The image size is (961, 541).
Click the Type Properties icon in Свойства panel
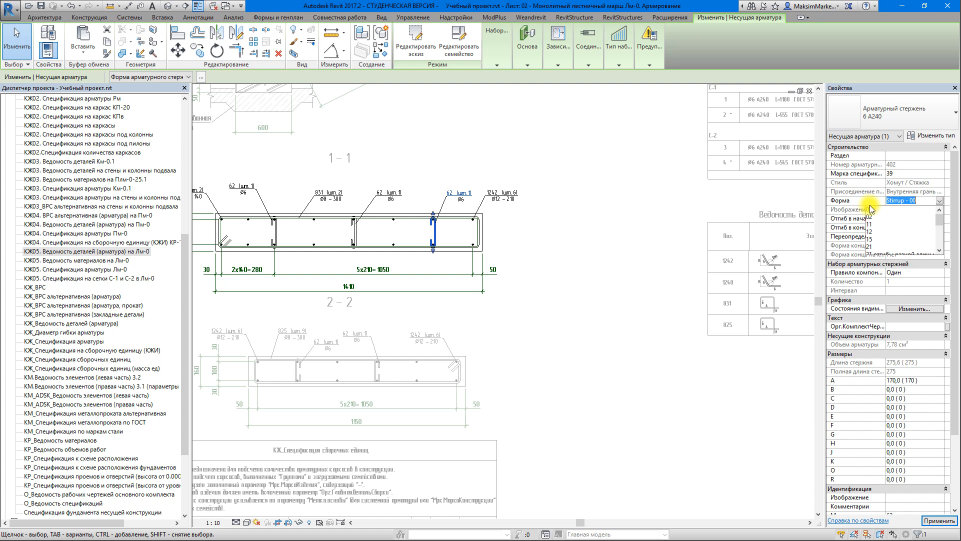coord(48,32)
